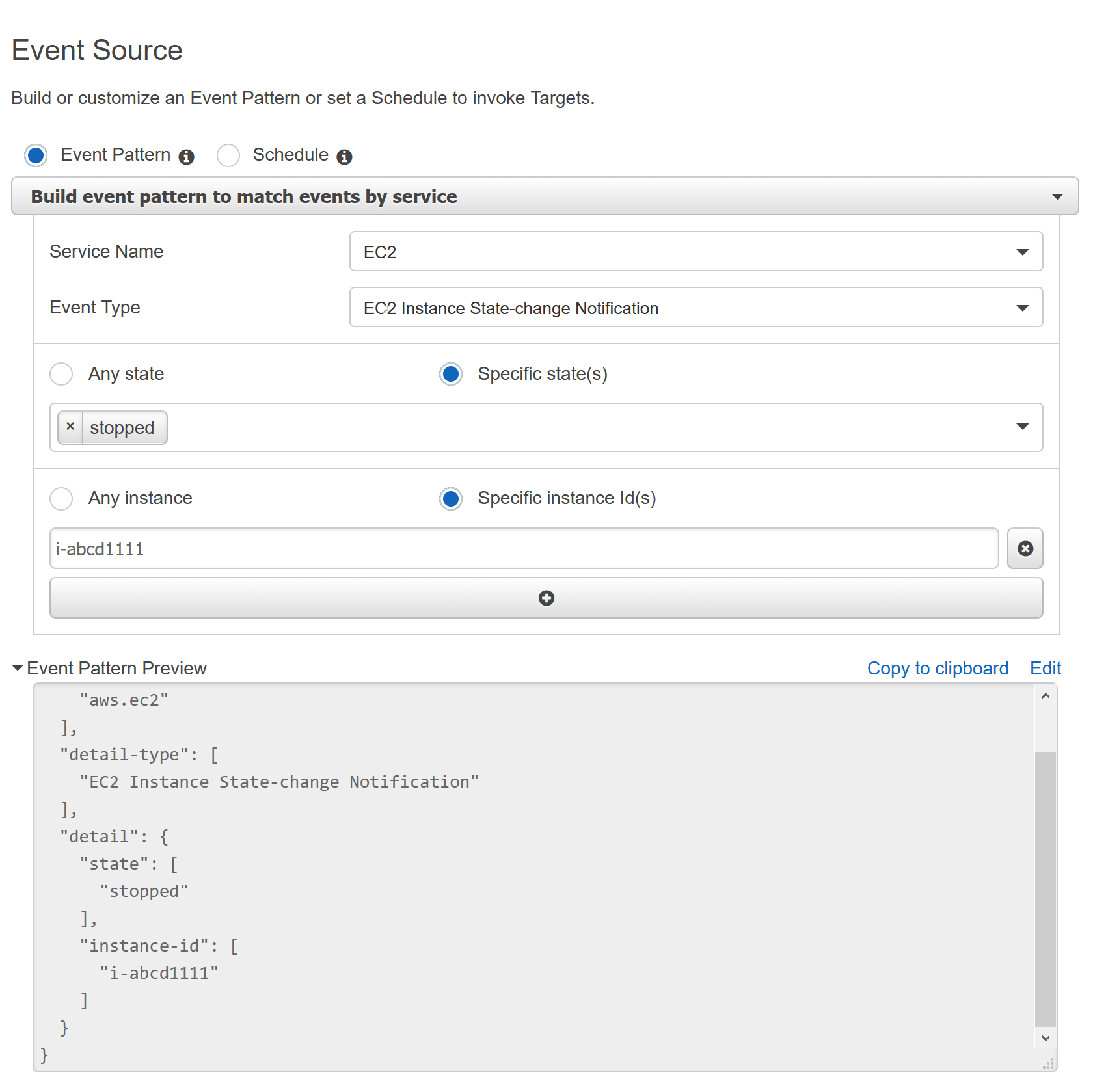Click the scroll-down arrow in preview pane
This screenshot has height=1092, width=1093.
tap(1046, 1038)
